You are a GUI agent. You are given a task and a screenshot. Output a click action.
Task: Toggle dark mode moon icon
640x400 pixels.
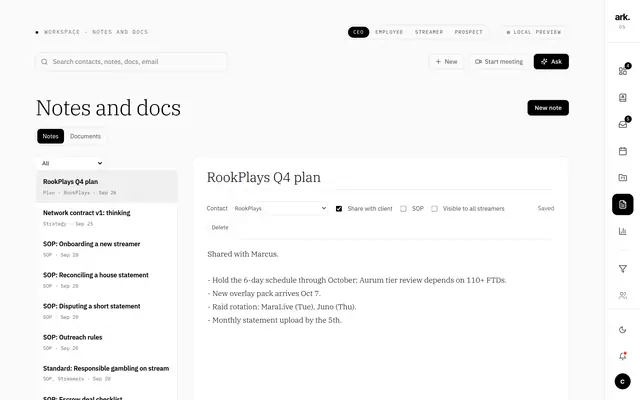click(622, 329)
